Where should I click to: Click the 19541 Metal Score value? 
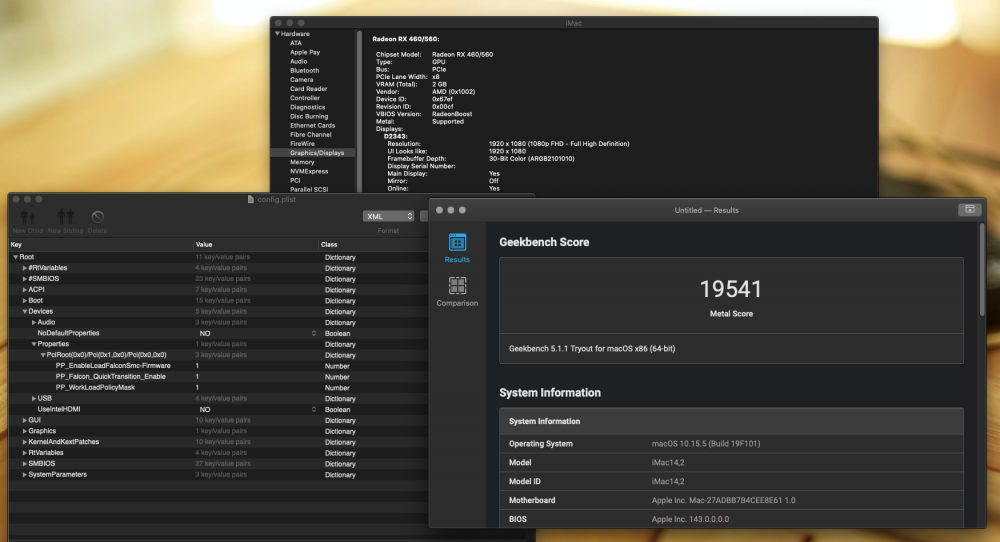731,289
